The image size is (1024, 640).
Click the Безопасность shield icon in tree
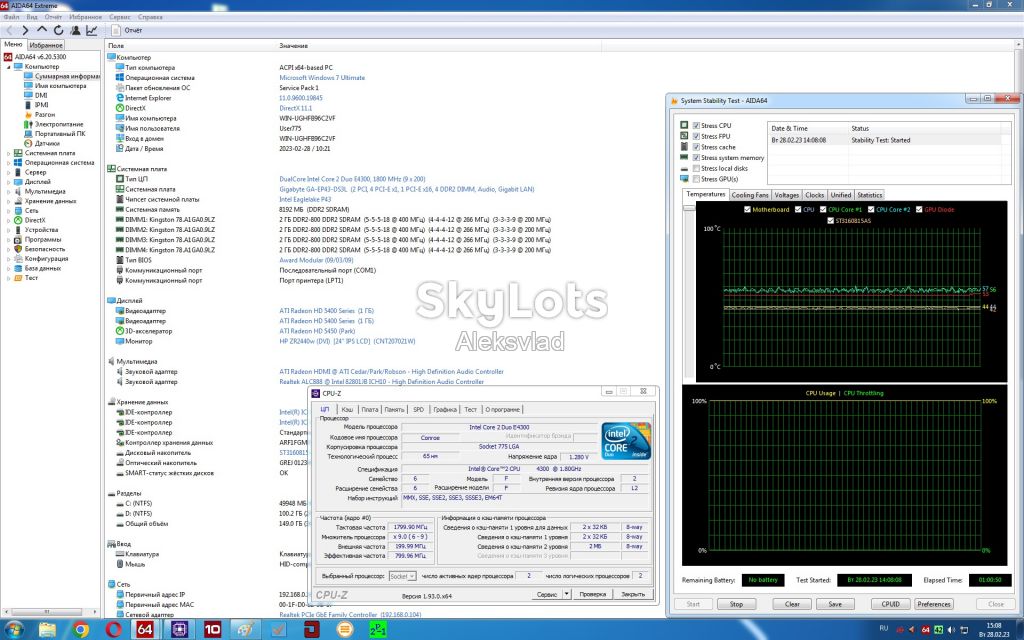(18, 249)
